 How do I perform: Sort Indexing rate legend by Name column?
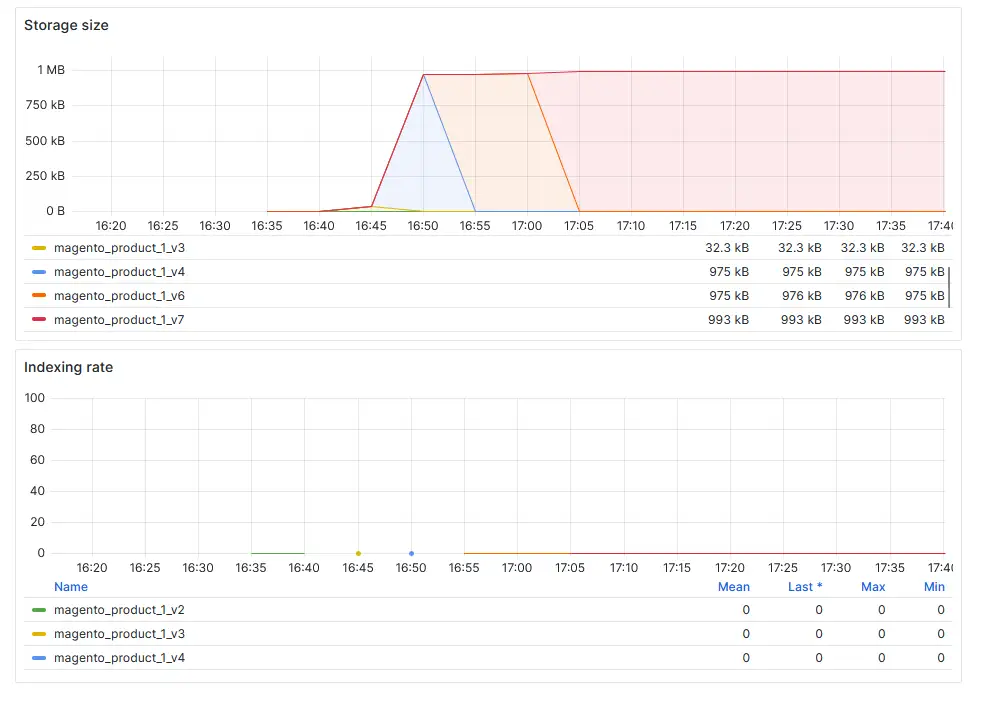[x=71, y=587]
